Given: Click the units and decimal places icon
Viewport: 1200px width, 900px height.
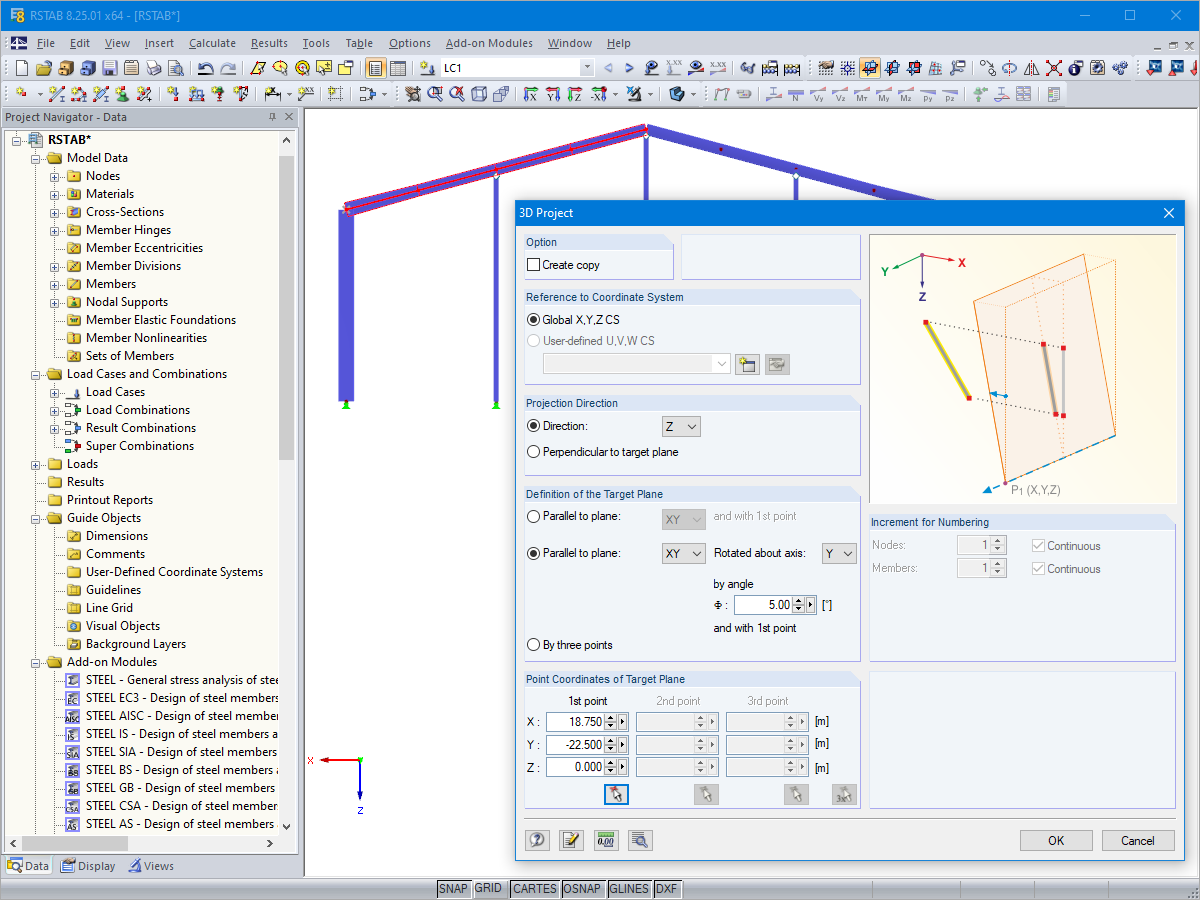Looking at the screenshot, I should click(x=605, y=840).
